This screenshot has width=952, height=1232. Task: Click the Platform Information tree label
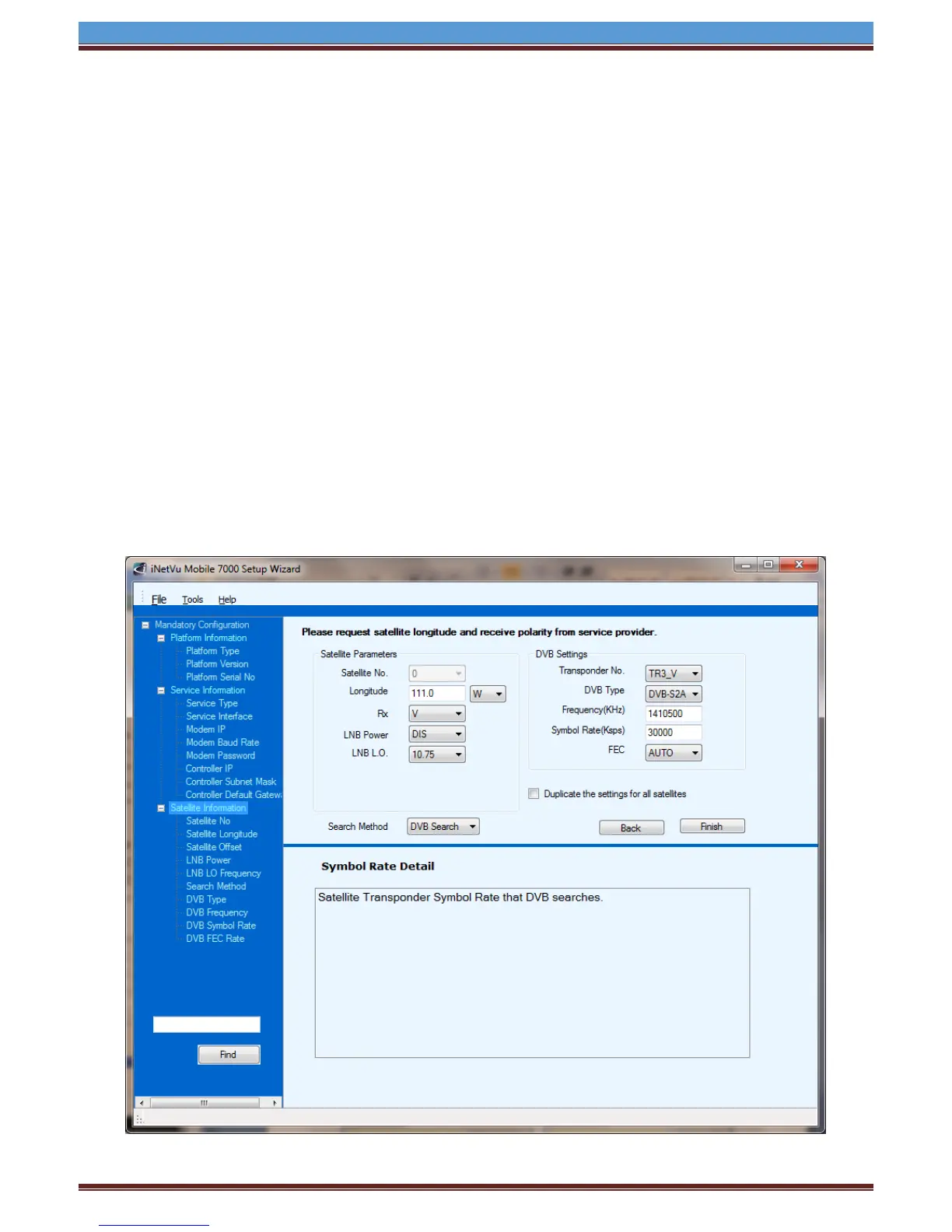(x=208, y=638)
